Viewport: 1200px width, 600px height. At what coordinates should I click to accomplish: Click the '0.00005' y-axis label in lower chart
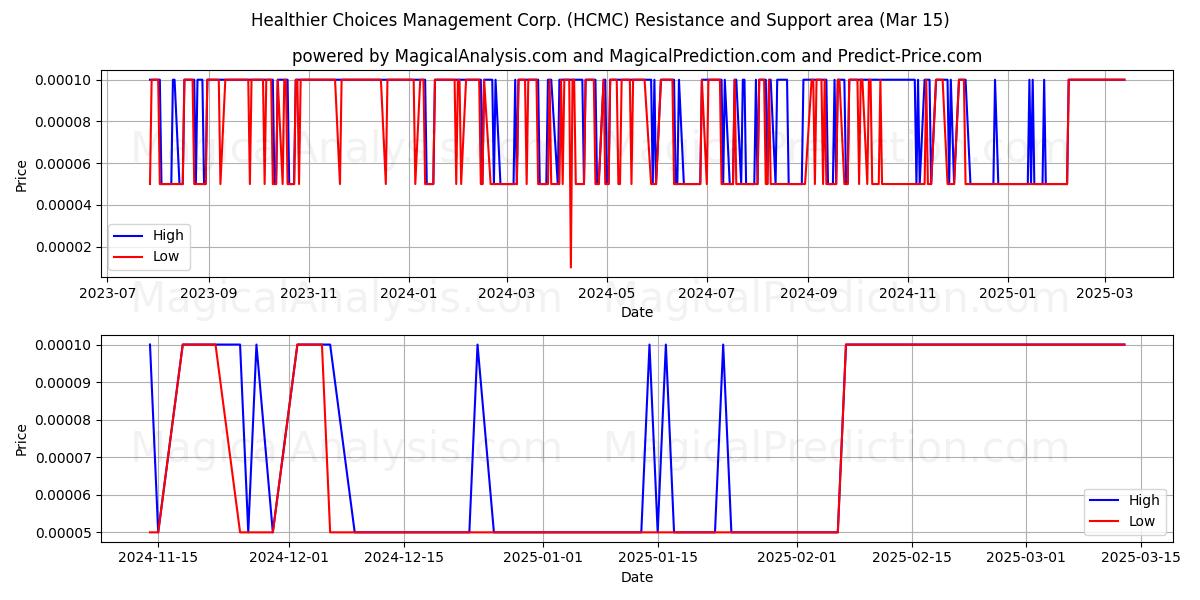pyautogui.click(x=62, y=532)
